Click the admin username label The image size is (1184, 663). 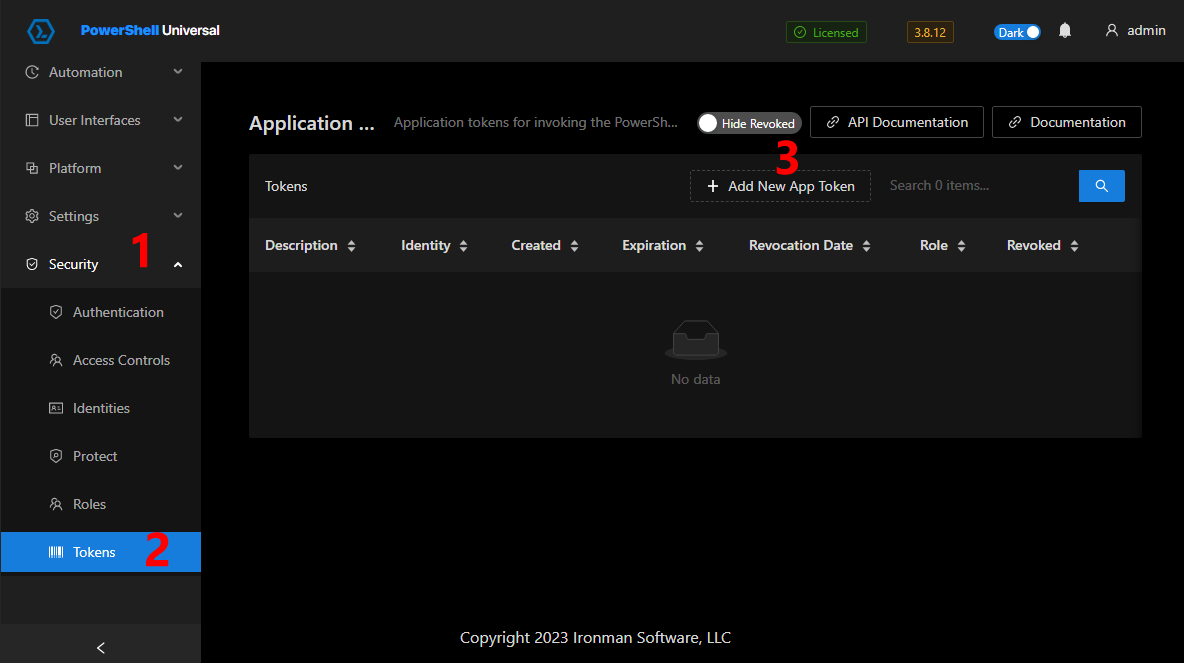(x=1146, y=31)
